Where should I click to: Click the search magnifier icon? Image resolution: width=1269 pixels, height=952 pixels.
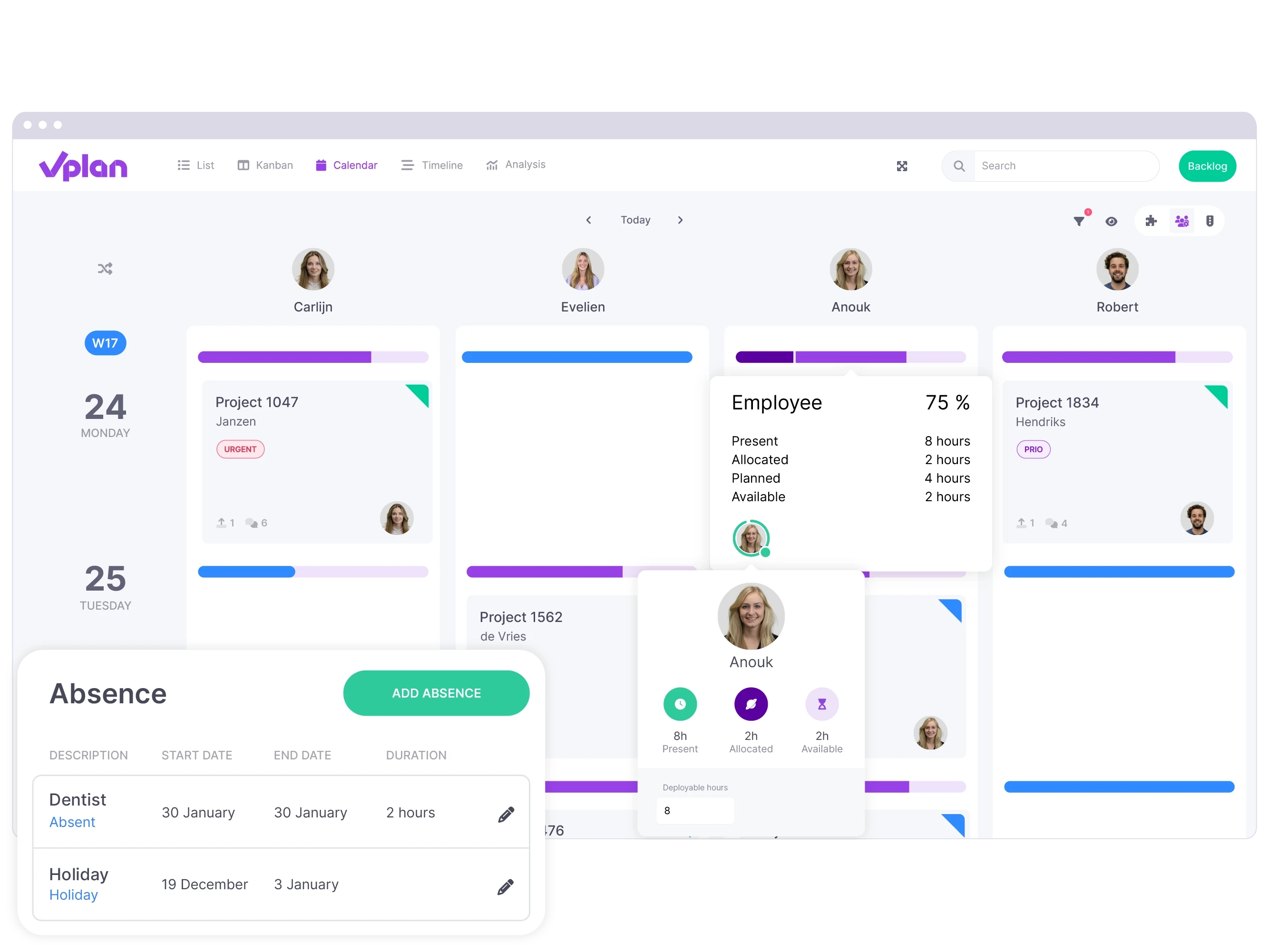959,165
